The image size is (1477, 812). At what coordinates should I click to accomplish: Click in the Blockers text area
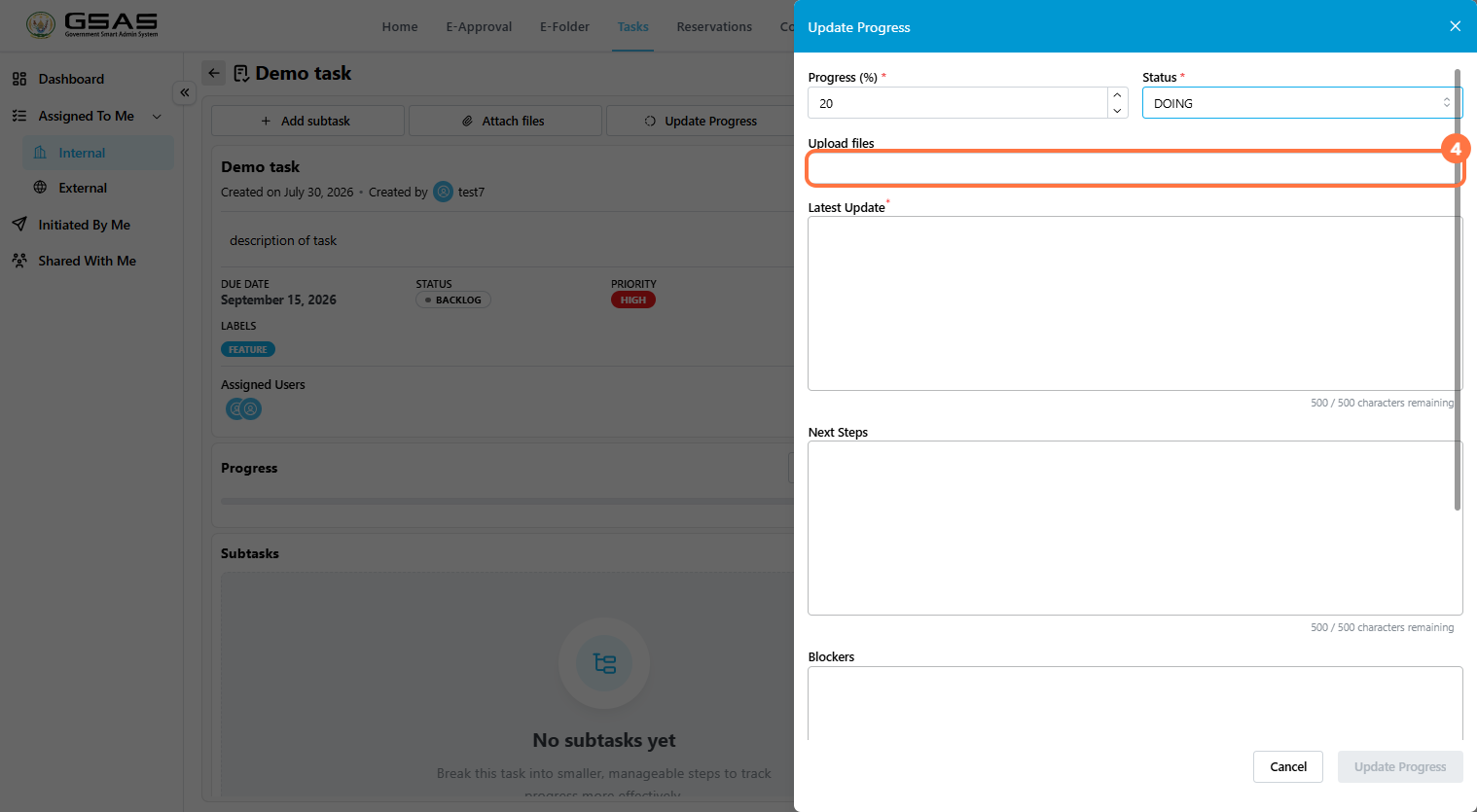1135,703
